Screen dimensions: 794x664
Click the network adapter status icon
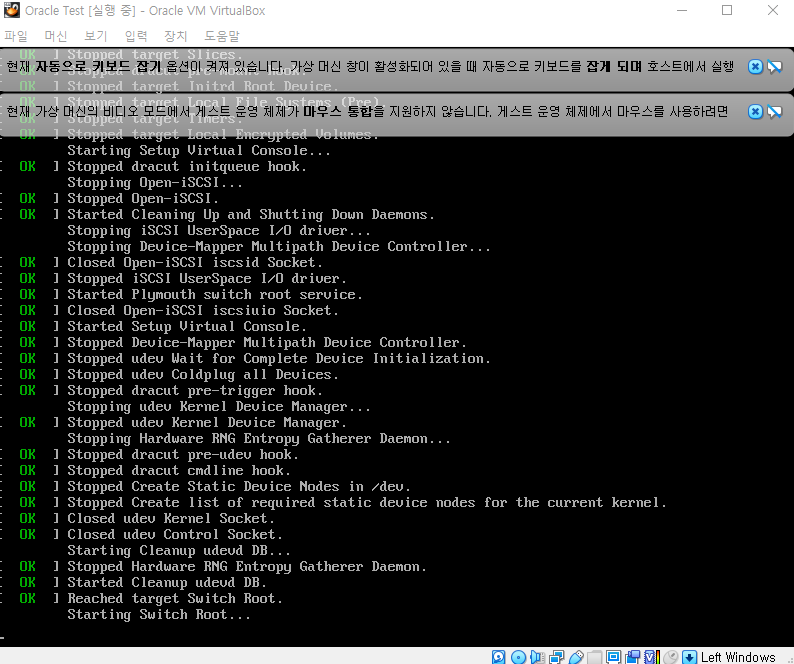pos(557,657)
